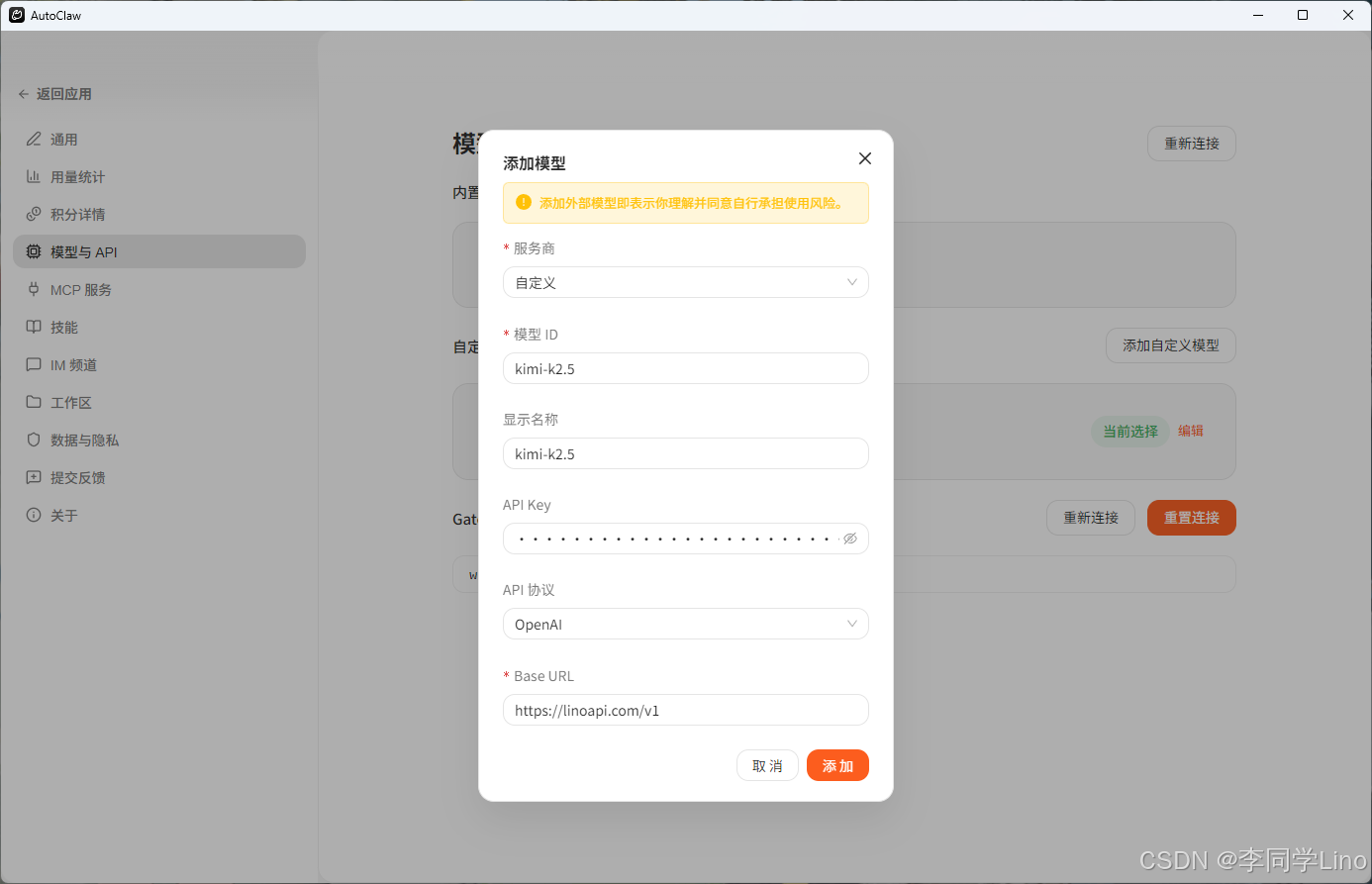
Task: Click the feedback icon for 提交反馈
Action: 34,478
